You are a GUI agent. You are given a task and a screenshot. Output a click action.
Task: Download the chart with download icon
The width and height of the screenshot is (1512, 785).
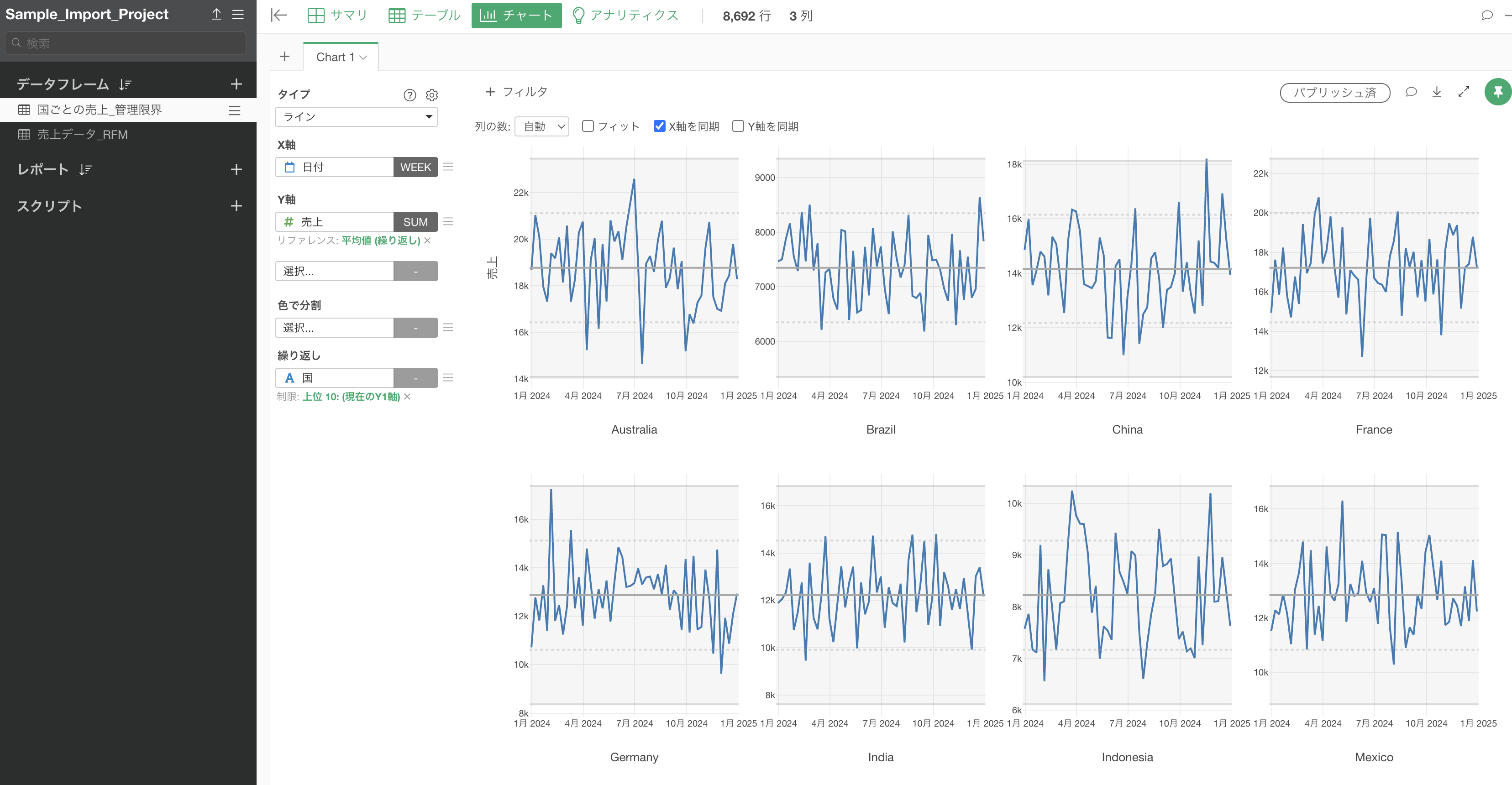click(1436, 92)
